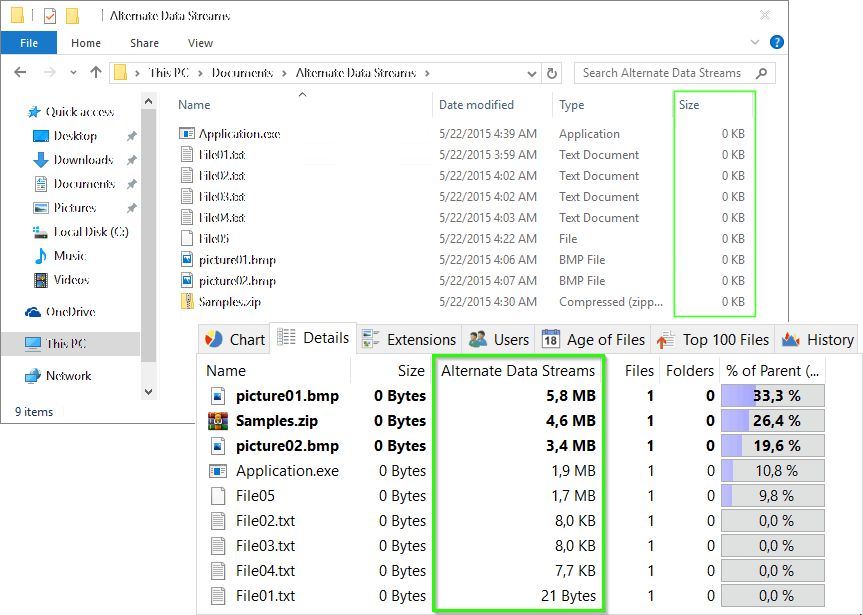Click the refresh icon beside the address bar
863x615 pixels.
pyautogui.click(x=553, y=72)
